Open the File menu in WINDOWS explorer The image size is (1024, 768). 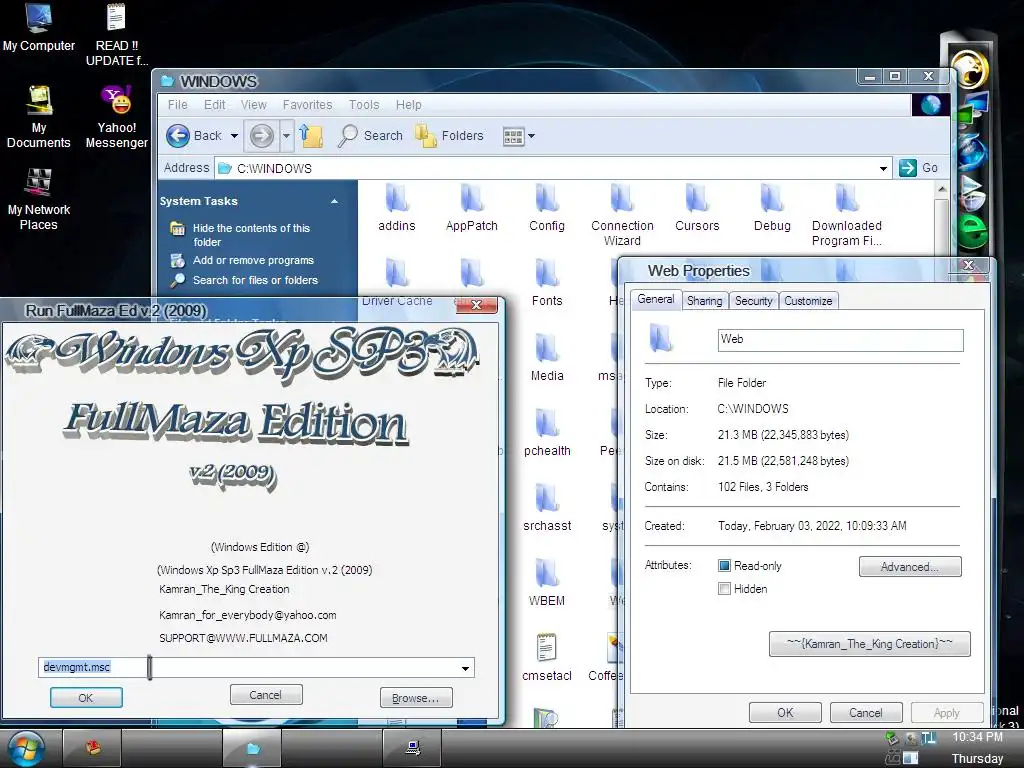pyautogui.click(x=177, y=104)
